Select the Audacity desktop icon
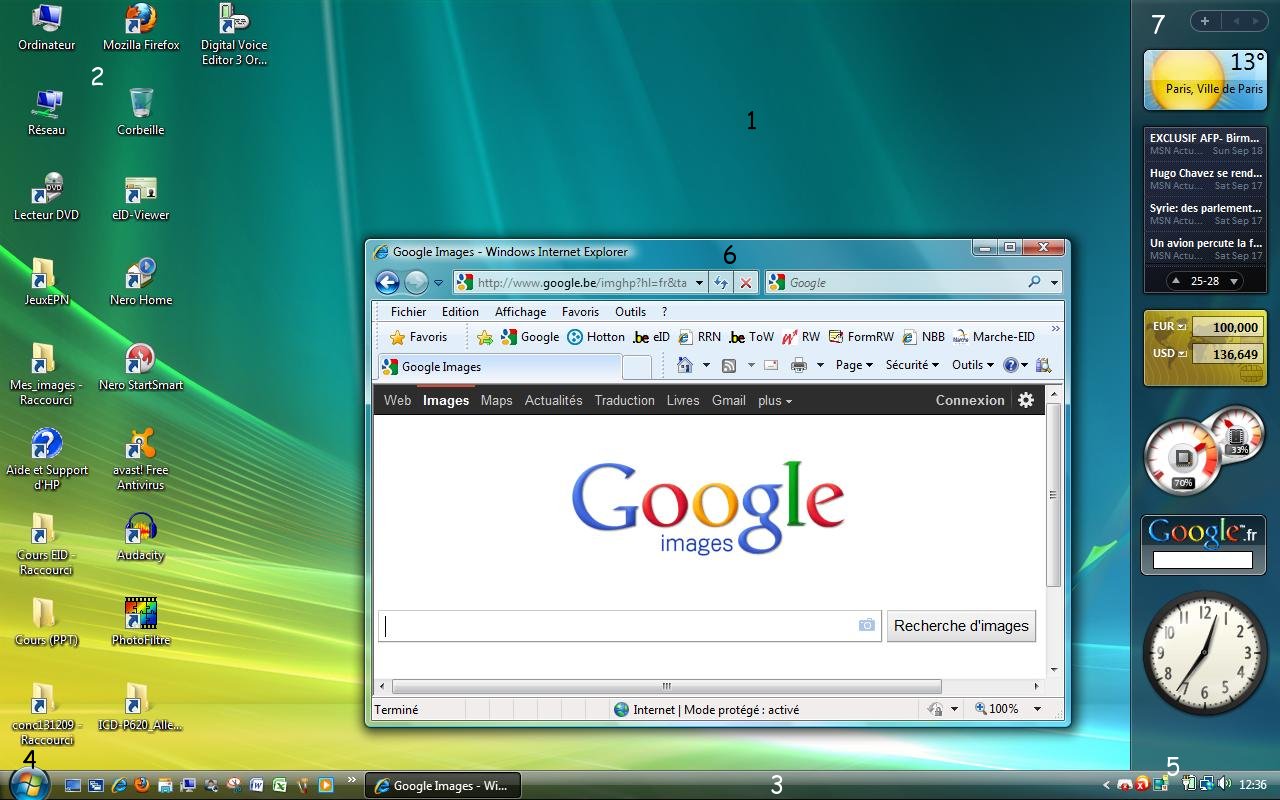Image resolution: width=1280 pixels, height=800 pixels. click(x=140, y=537)
